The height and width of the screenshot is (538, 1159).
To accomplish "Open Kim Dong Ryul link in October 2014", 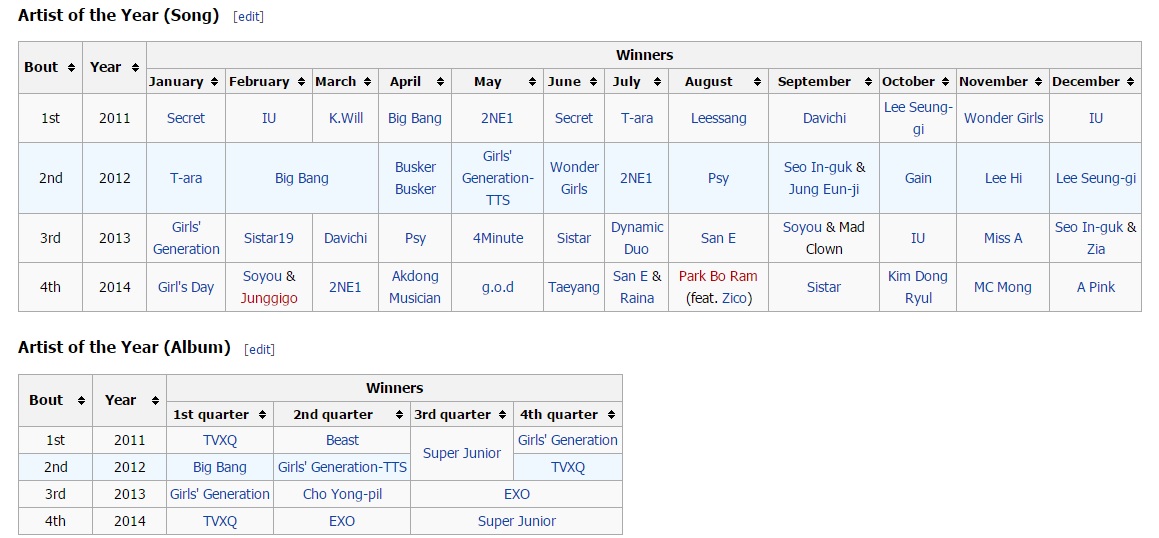I will pos(918,287).
